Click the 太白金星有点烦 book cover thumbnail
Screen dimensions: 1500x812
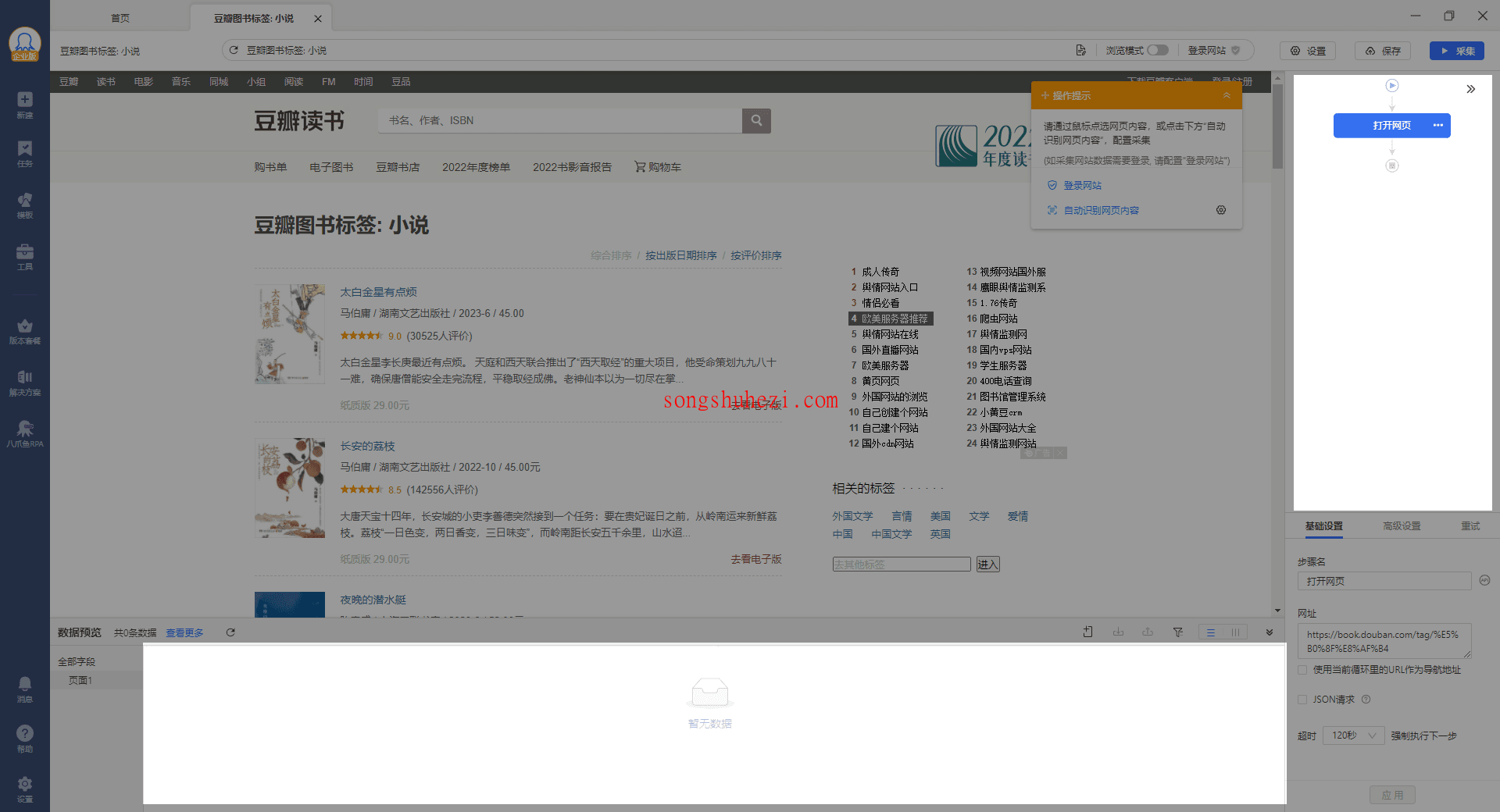289,334
